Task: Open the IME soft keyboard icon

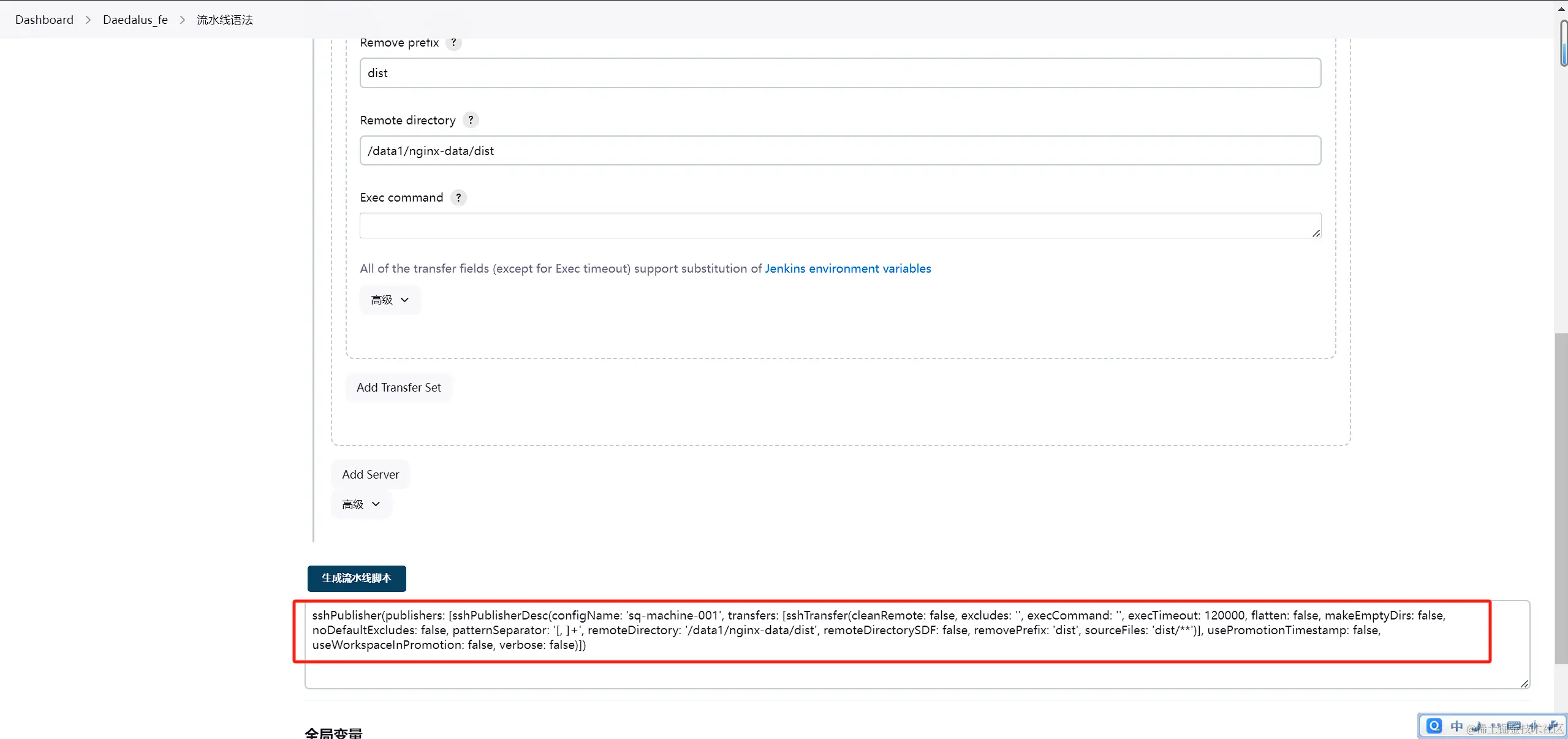Action: (x=1513, y=726)
